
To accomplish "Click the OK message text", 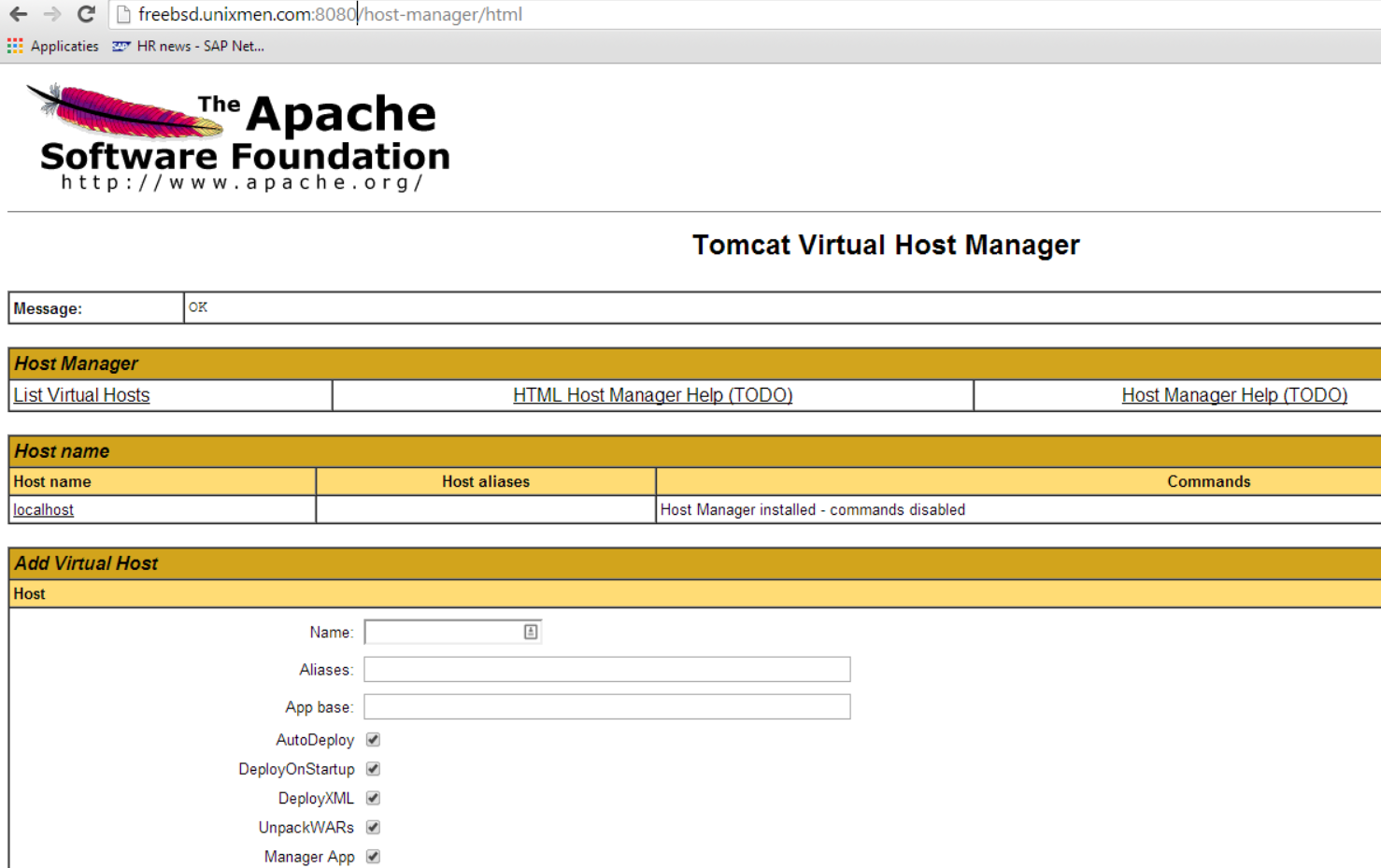I will coord(198,307).
